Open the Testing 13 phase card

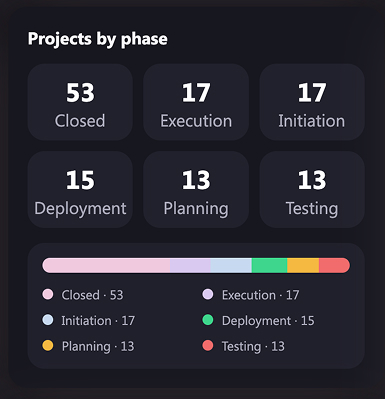(312, 189)
